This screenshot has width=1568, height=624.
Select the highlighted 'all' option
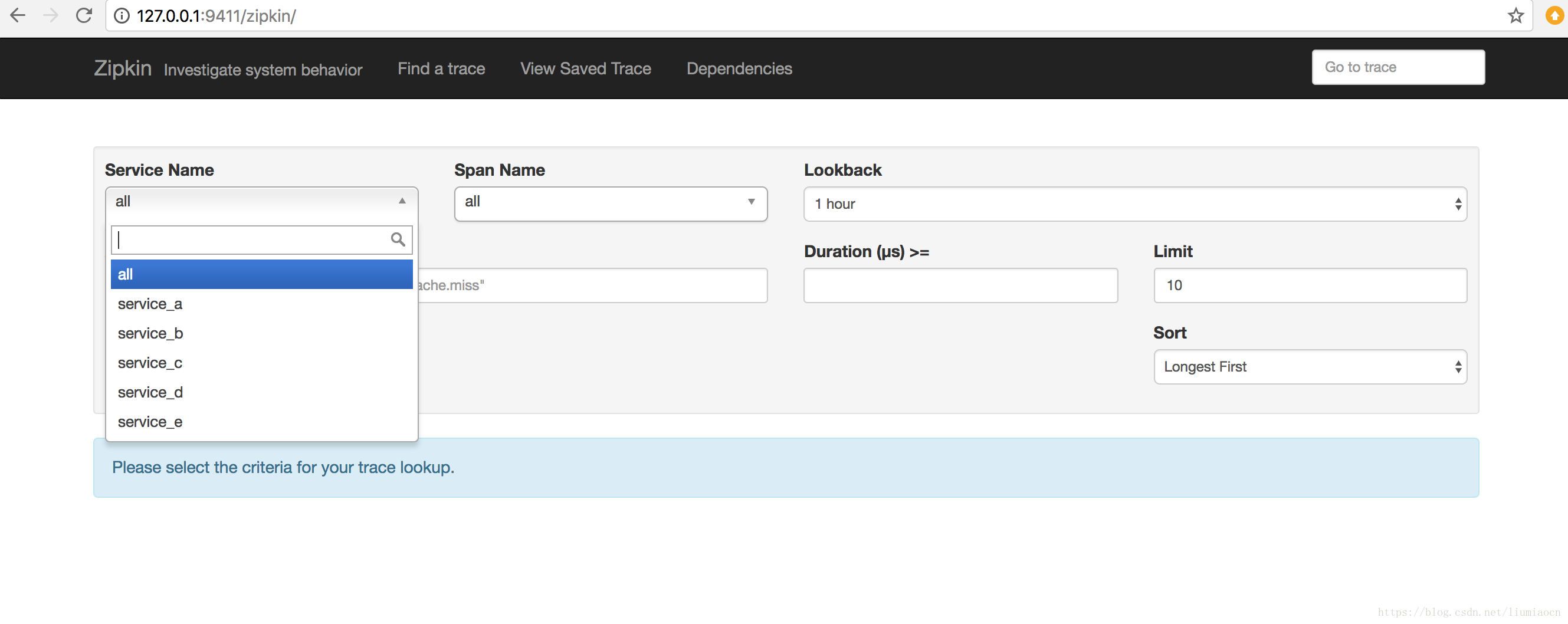(x=262, y=274)
